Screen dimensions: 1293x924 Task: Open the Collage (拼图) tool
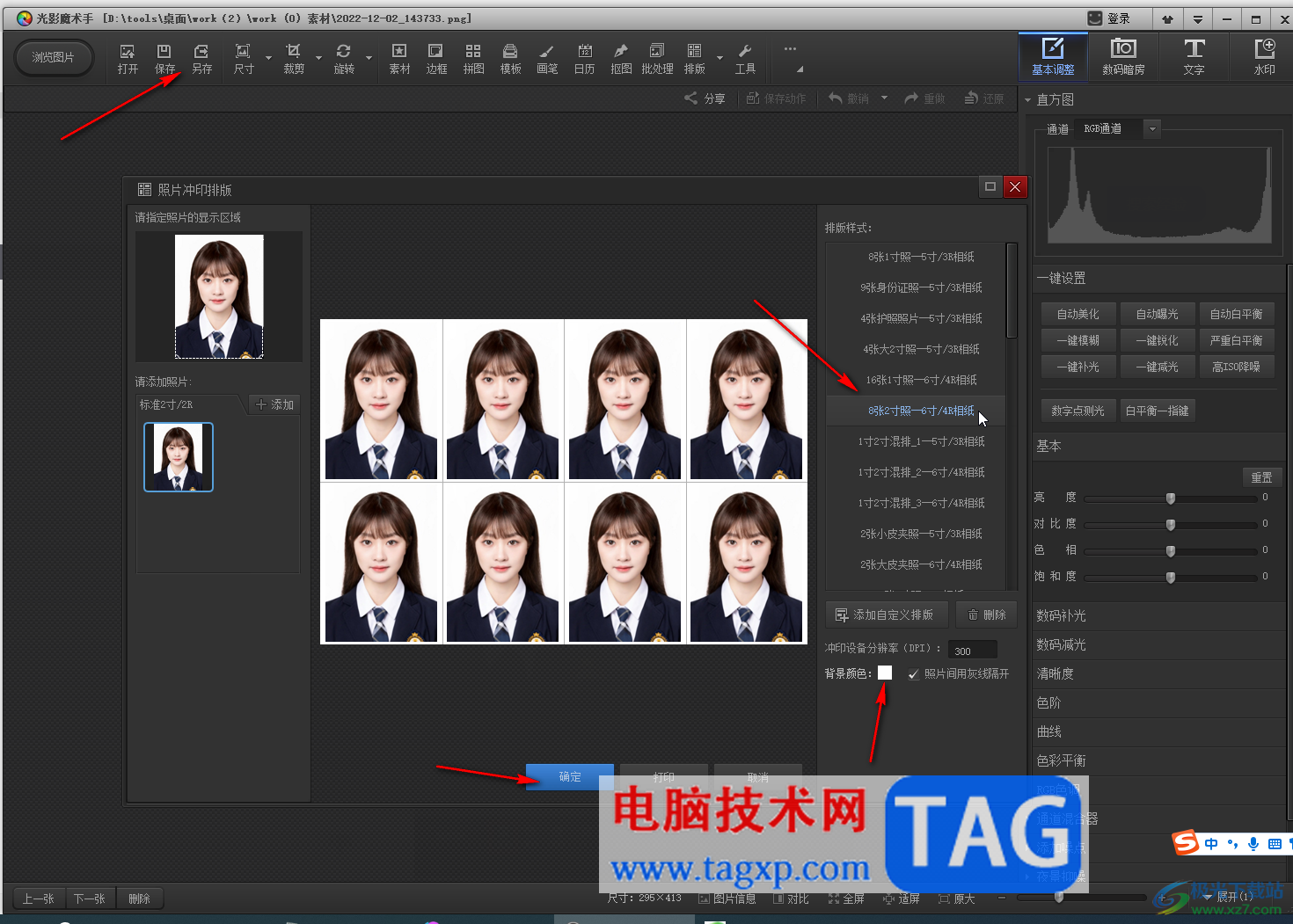(473, 58)
